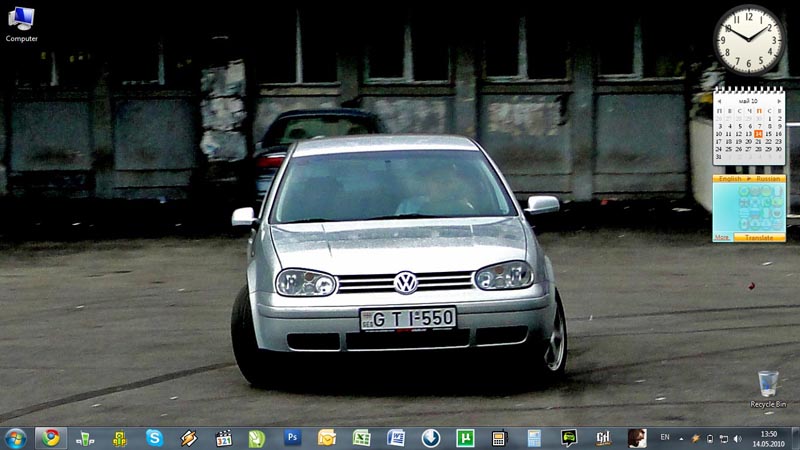Open the green drinking glass taskbar icon
The height and width of the screenshot is (450, 800).
click(x=85, y=438)
